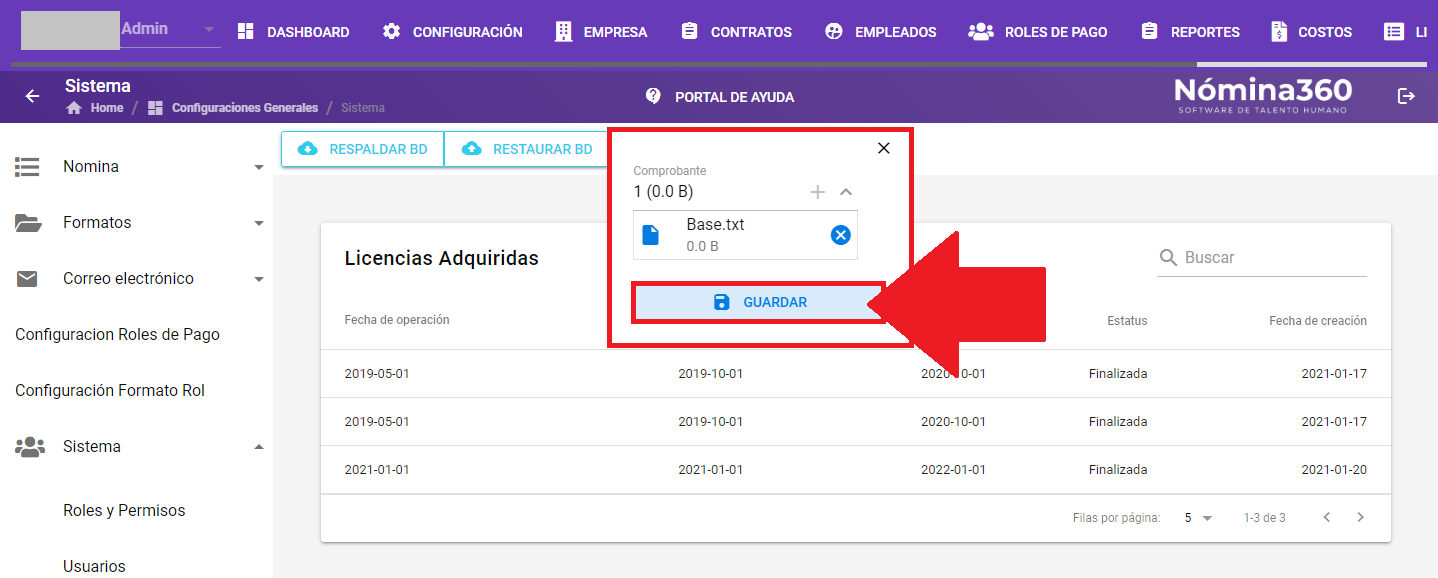Go to the next table page
The image size is (1438, 578).
pyautogui.click(x=1360, y=518)
